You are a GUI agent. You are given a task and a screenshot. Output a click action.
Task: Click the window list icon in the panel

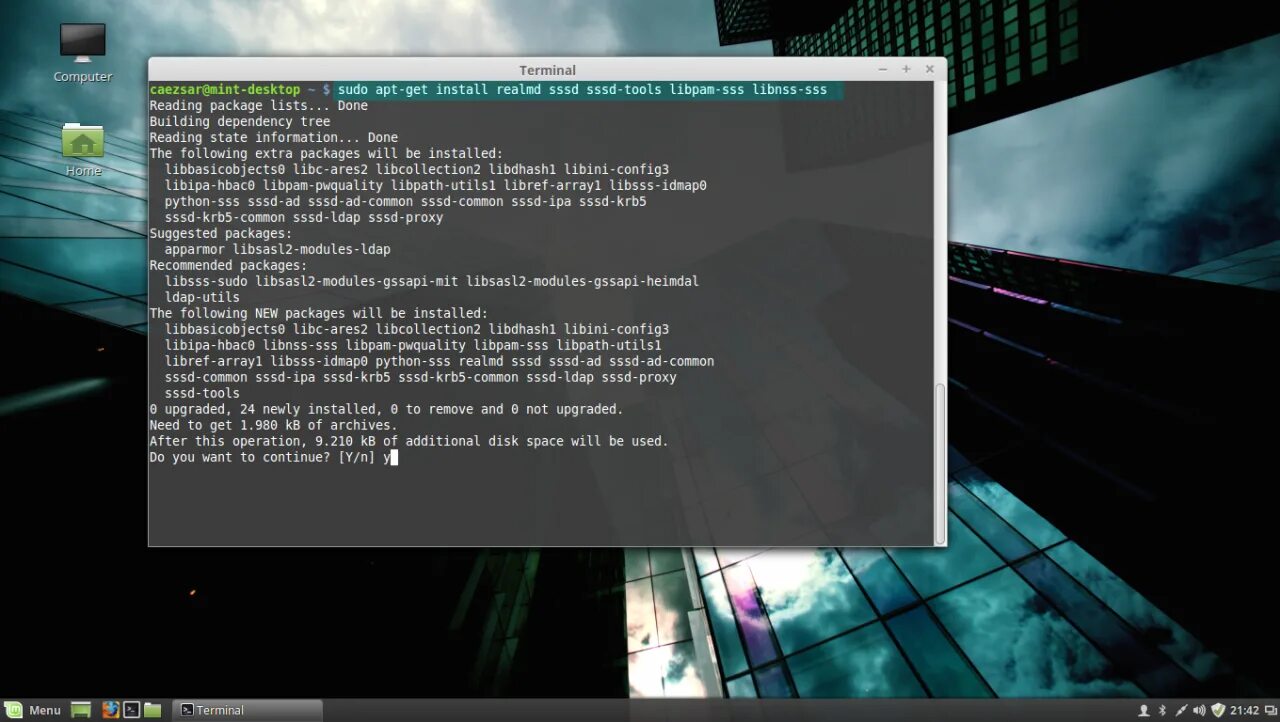[x=1270, y=711]
